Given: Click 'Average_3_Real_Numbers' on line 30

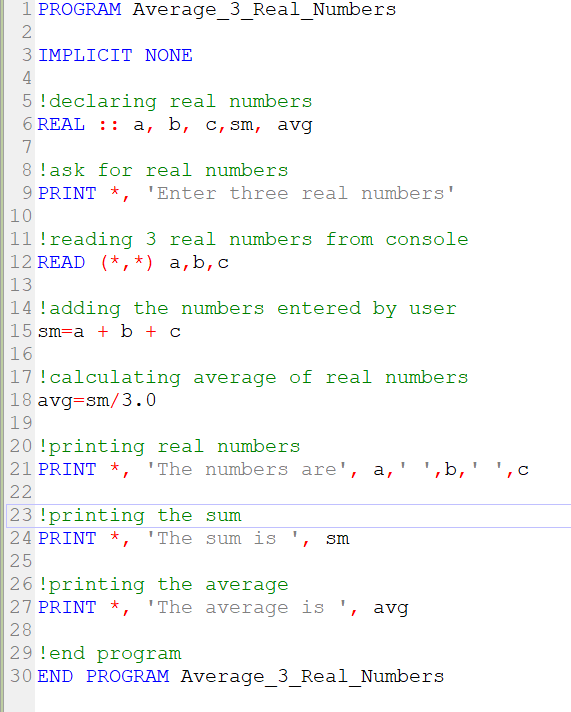Looking at the screenshot, I should [312, 677].
